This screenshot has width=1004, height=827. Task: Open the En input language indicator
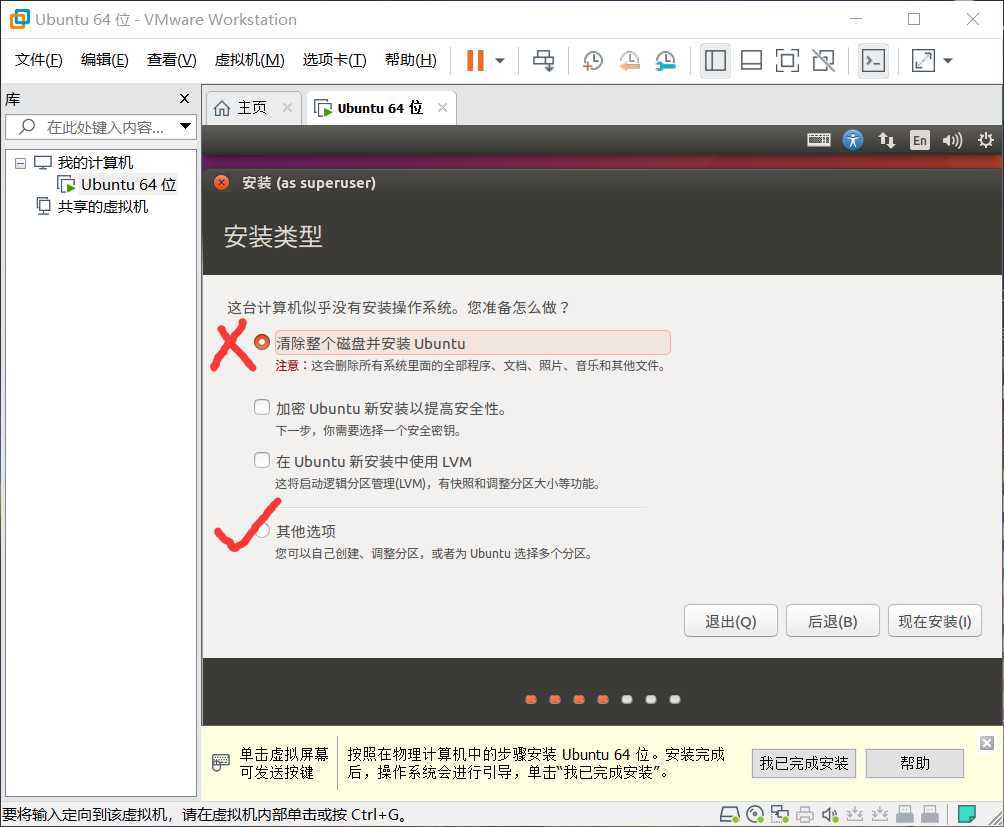pyautogui.click(x=919, y=140)
